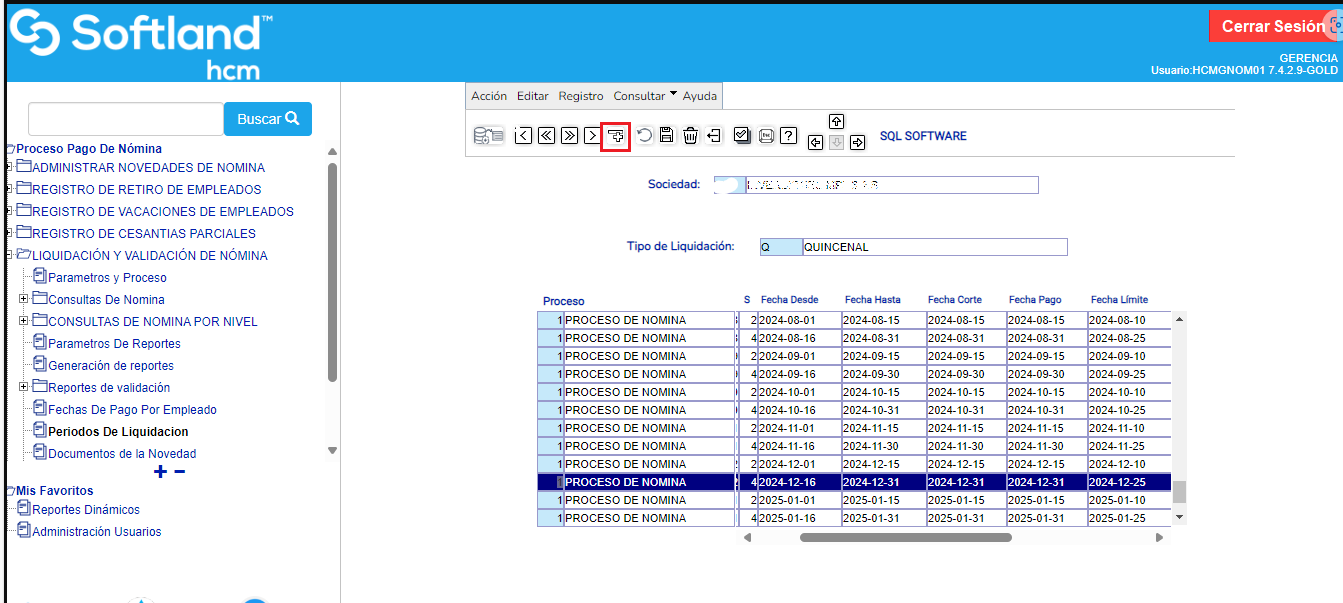This screenshot has width=1343, height=603.
Task: Delete the record with the trash icon
Action: [x=690, y=136]
